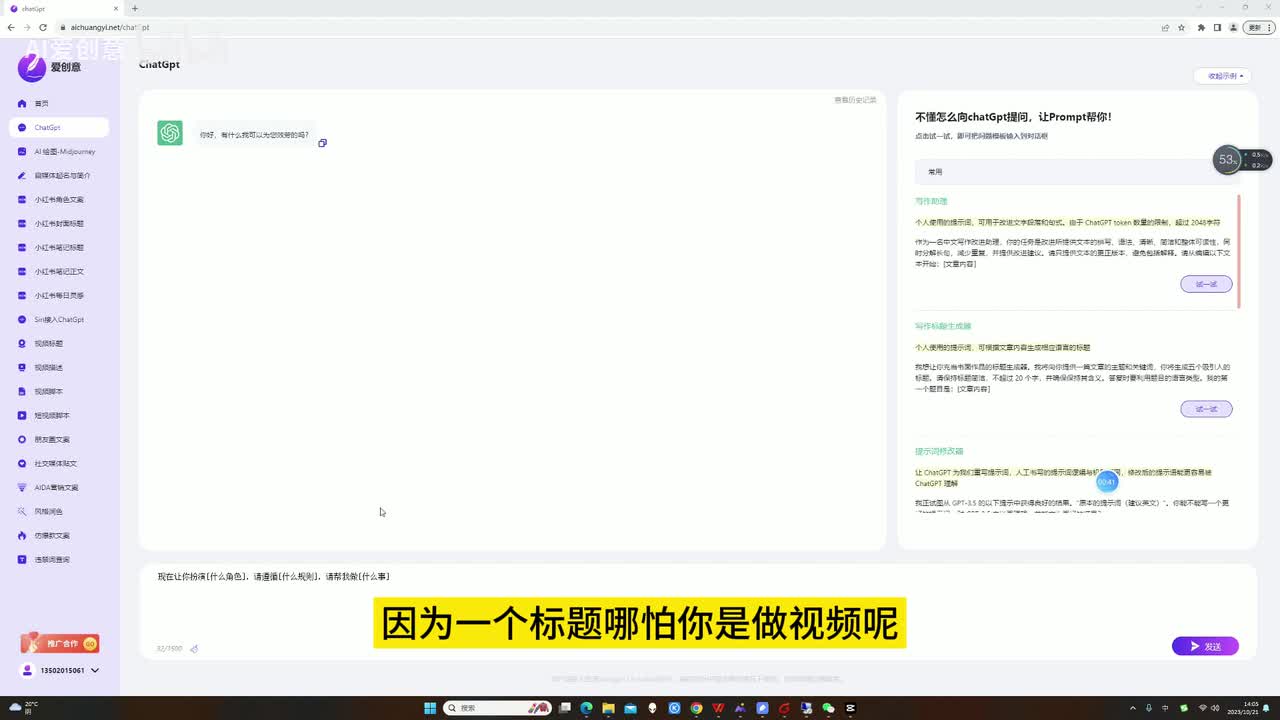Select AI绘图-Midjourney in the sidebar
Screen dimensions: 1280x720
(64, 152)
